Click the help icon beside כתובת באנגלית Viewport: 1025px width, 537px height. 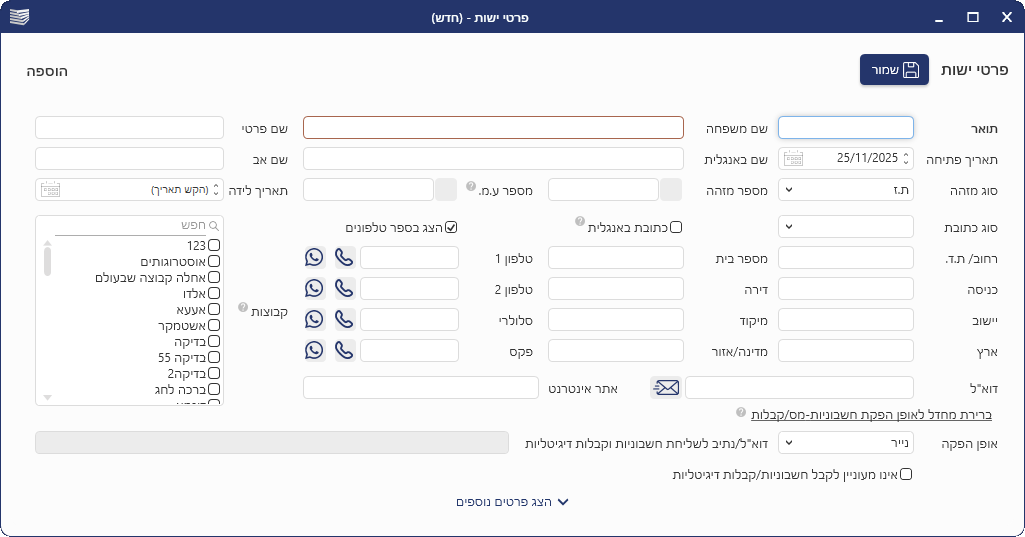click(x=580, y=221)
